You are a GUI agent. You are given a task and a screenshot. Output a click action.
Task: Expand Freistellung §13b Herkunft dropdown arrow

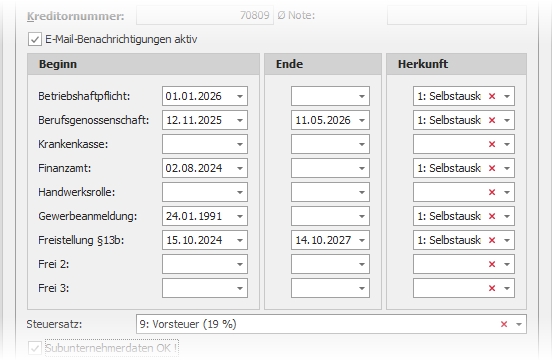click(x=507, y=240)
